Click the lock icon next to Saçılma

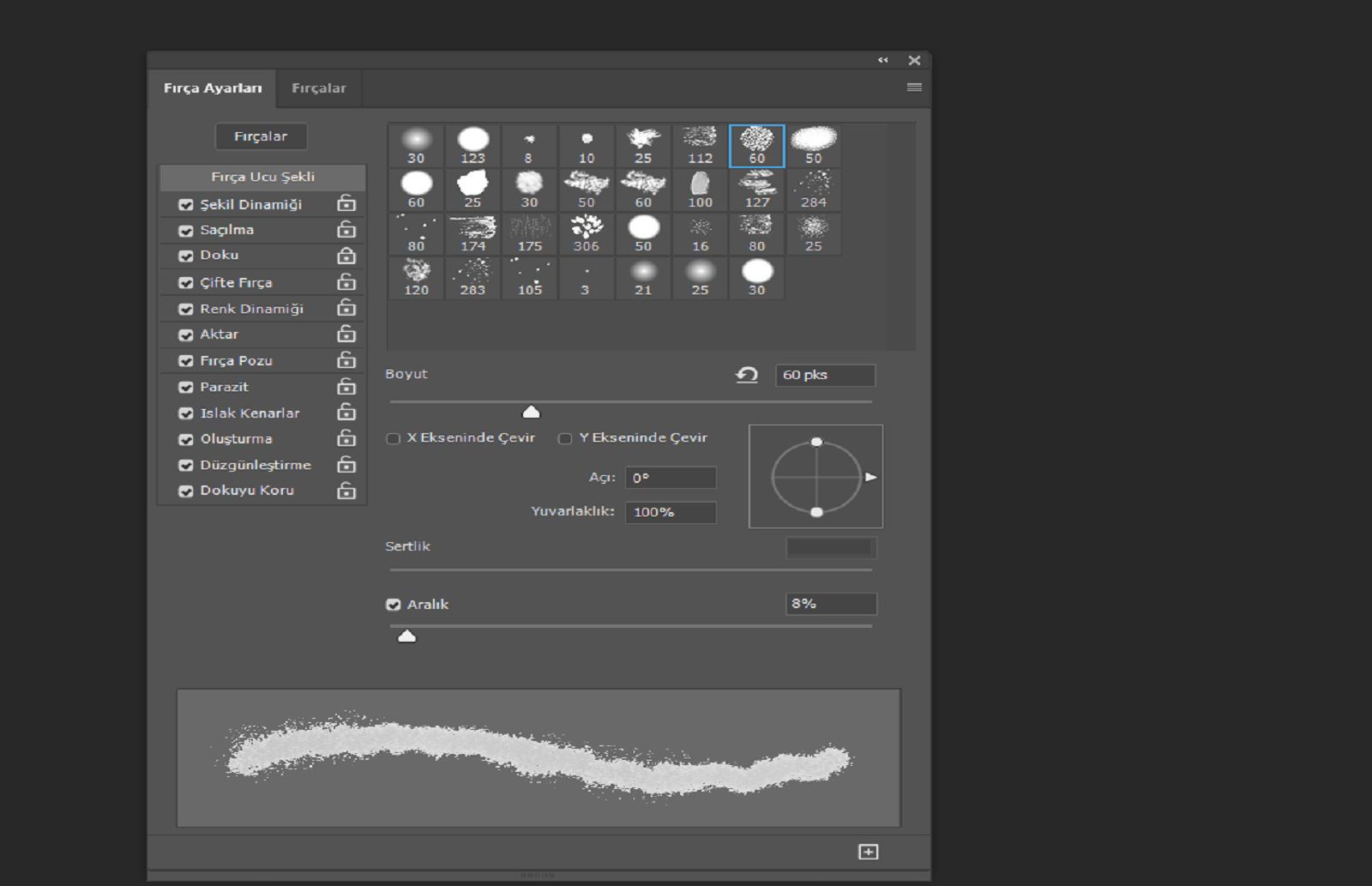[x=346, y=230]
